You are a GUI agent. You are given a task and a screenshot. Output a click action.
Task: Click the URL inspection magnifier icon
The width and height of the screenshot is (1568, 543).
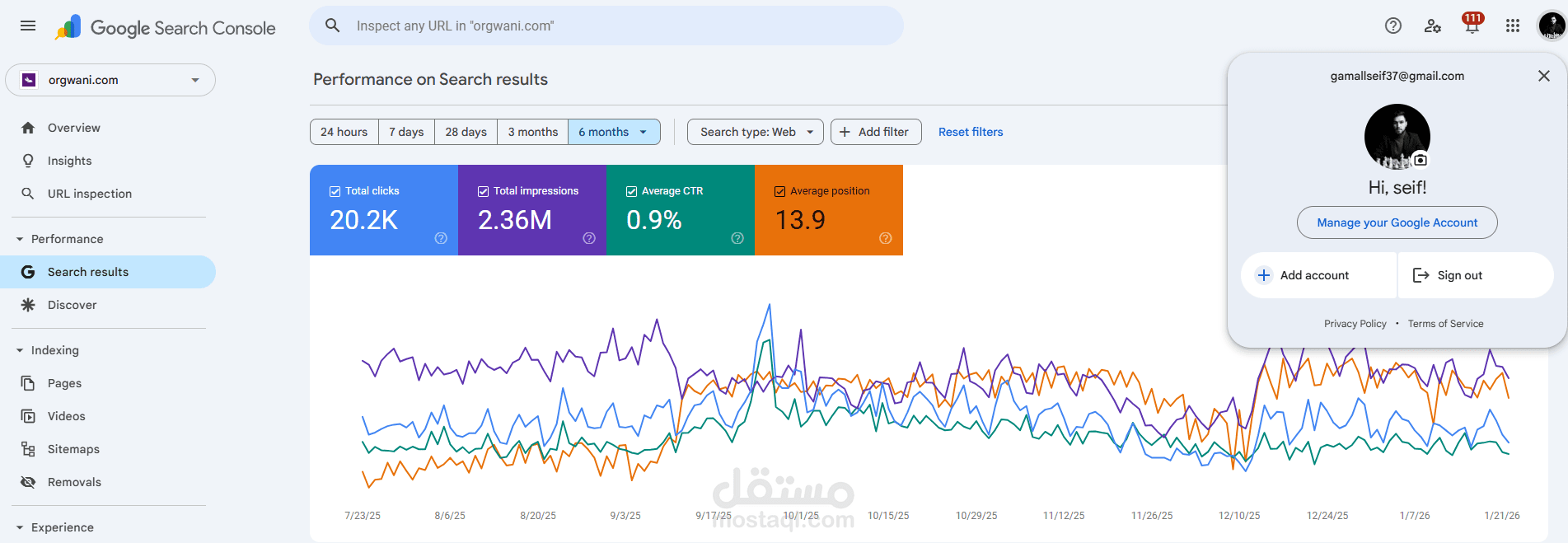click(x=28, y=194)
